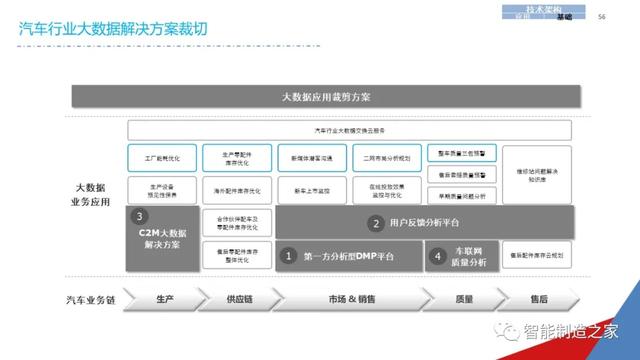
Task: Select the 大数据应用裁剪方案 header banner
Action: point(326,97)
